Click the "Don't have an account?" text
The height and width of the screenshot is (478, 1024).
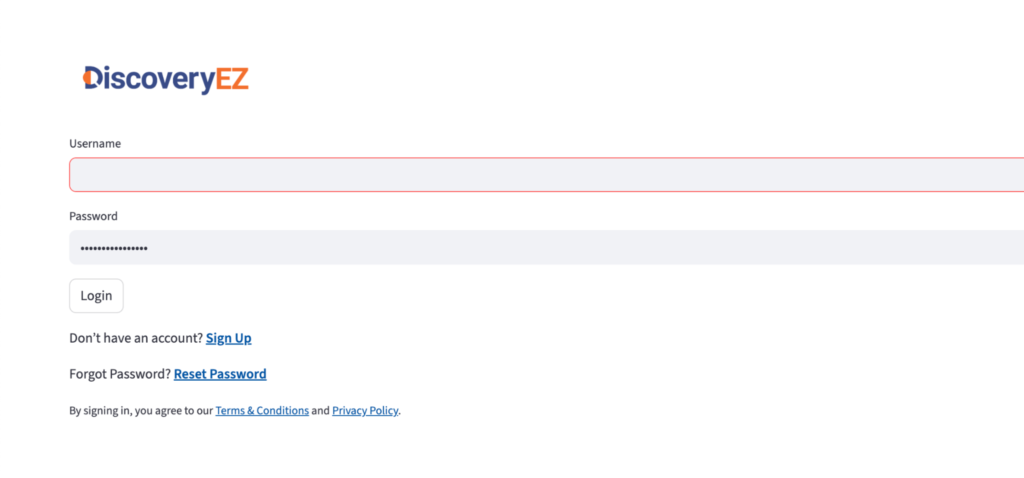(x=136, y=338)
